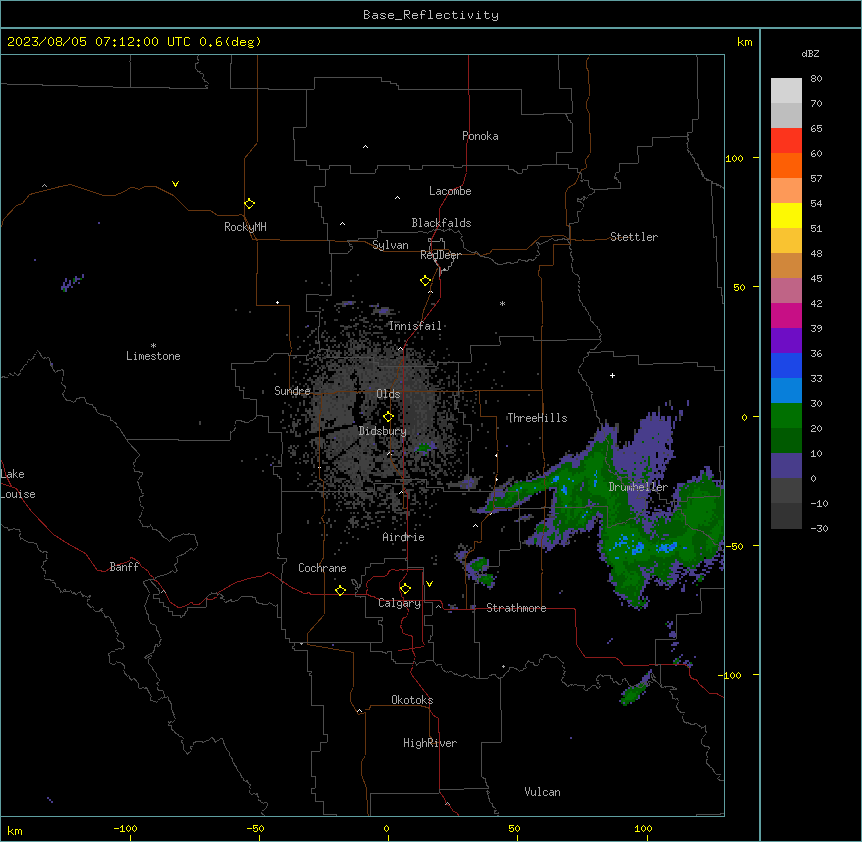Click the Calgary label
The height and width of the screenshot is (842, 862).
(400, 603)
